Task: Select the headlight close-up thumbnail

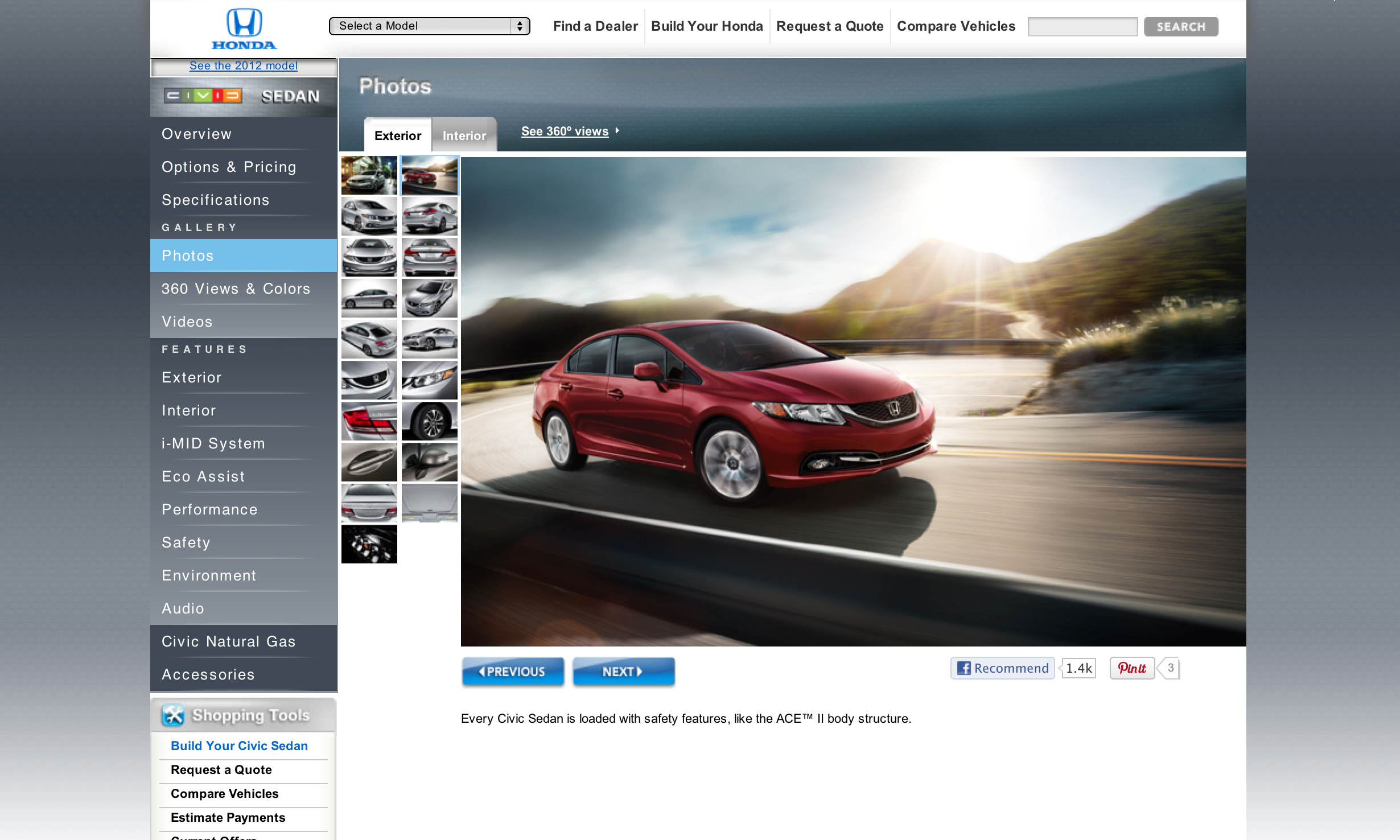Action: click(x=430, y=380)
